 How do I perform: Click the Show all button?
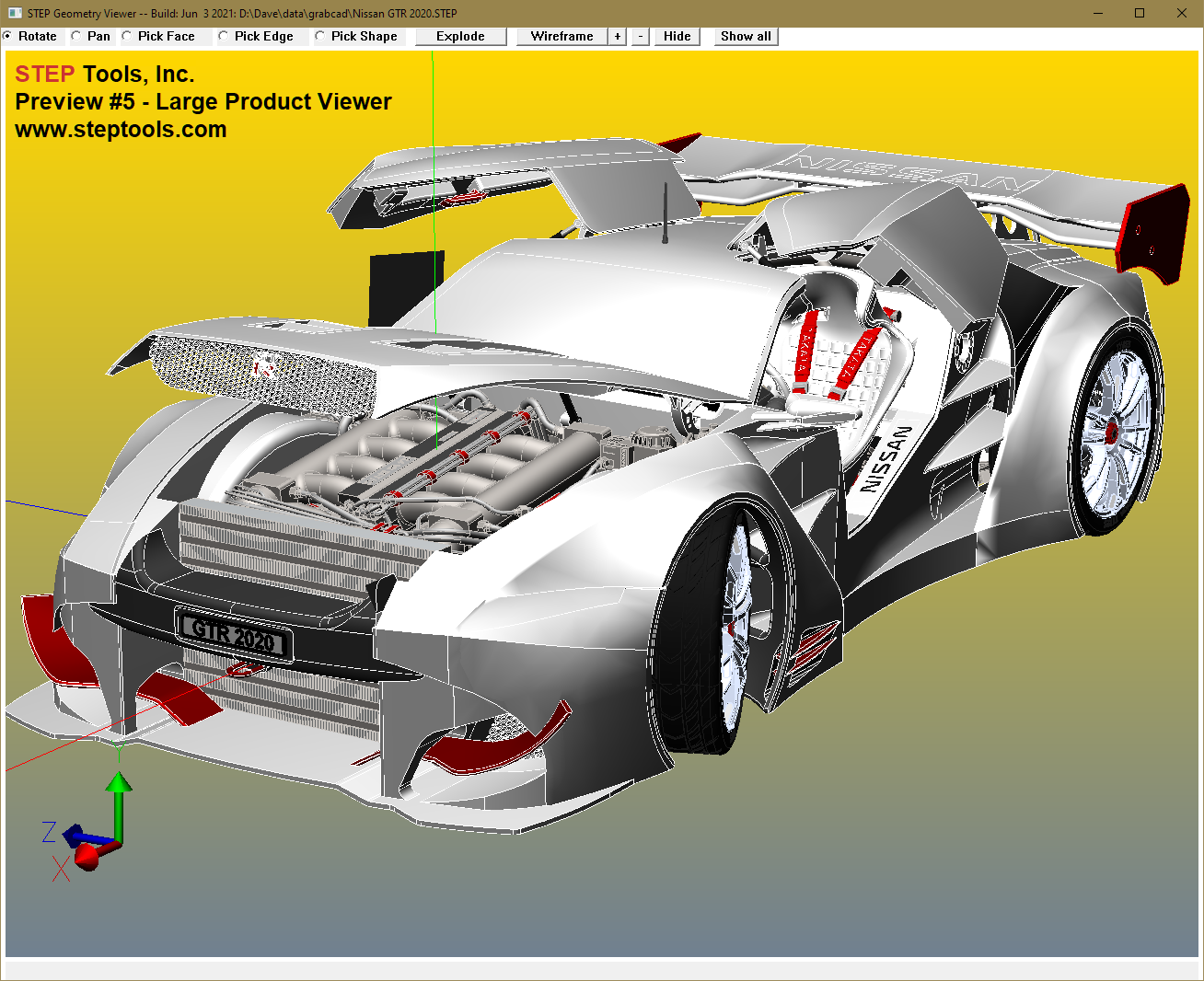(746, 36)
